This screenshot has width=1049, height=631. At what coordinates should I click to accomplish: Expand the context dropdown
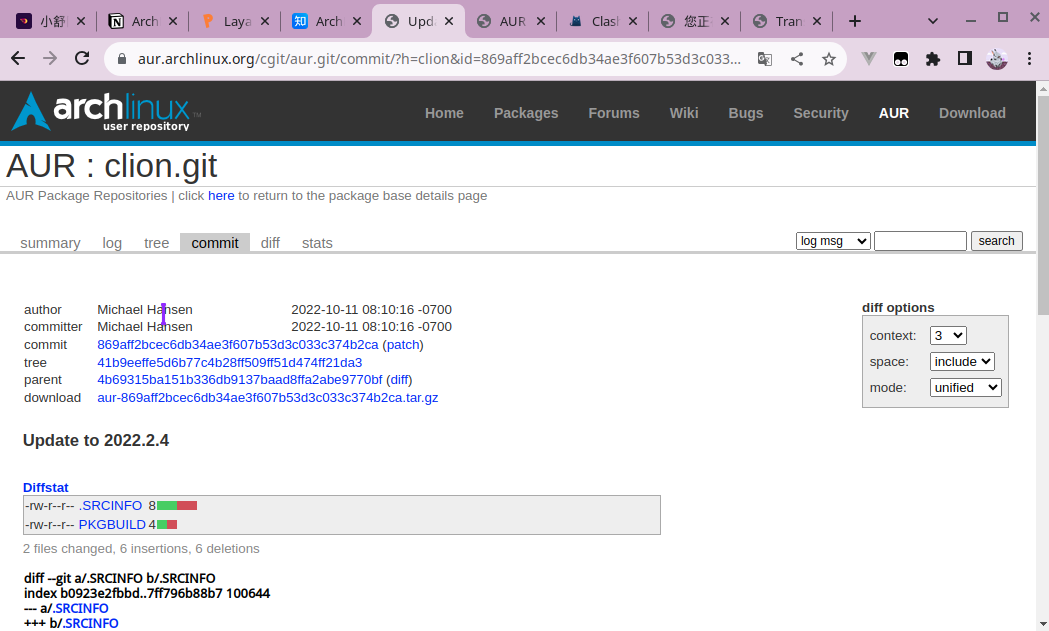[x=948, y=335]
